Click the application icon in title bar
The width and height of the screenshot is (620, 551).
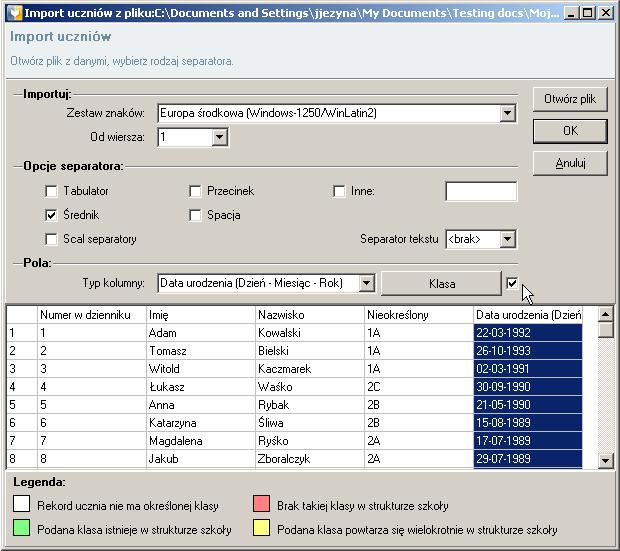tap(15, 13)
